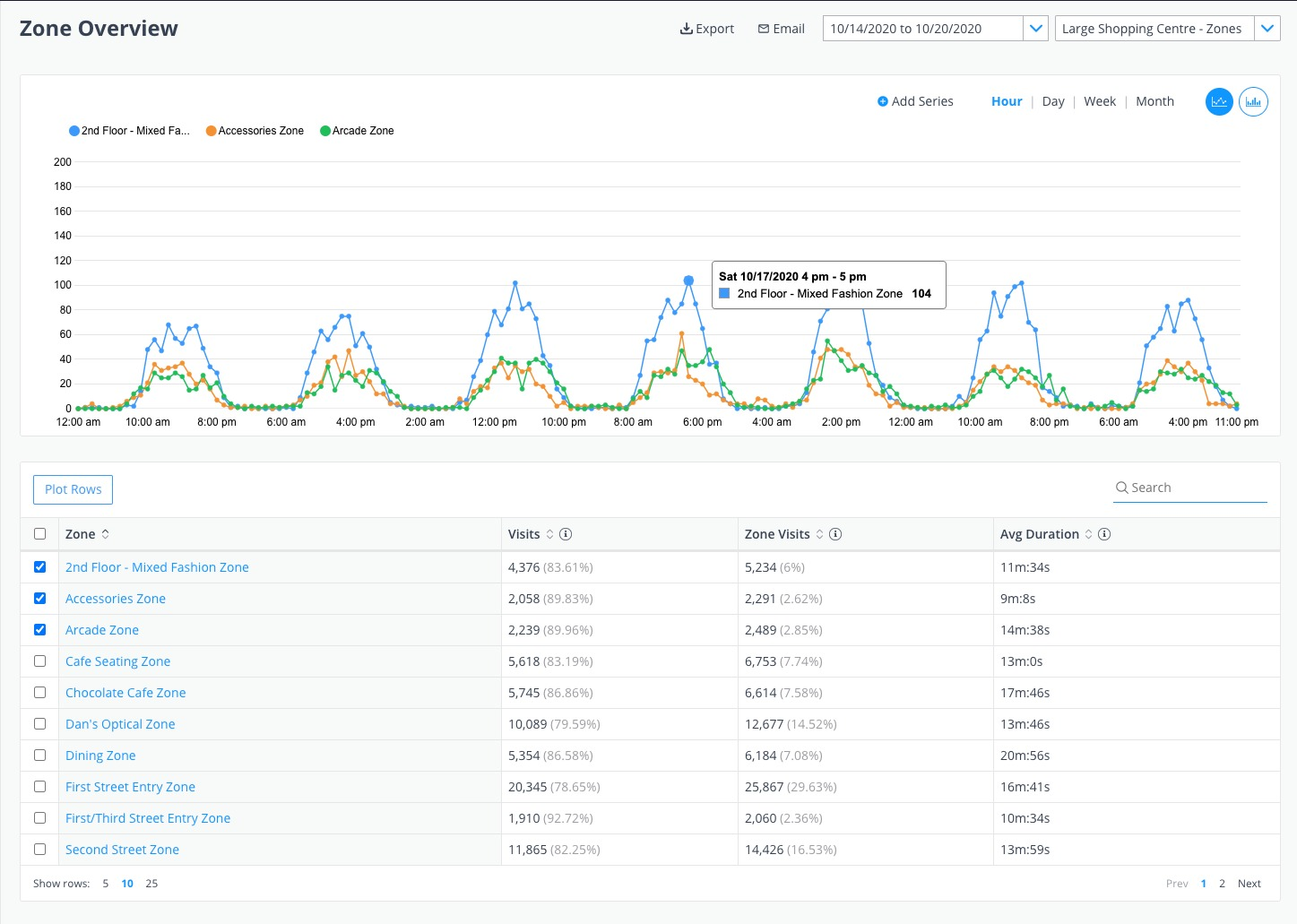The image size is (1297, 924).
Task: Click the orange Accessories Zone legend swatch
Action: [x=211, y=130]
